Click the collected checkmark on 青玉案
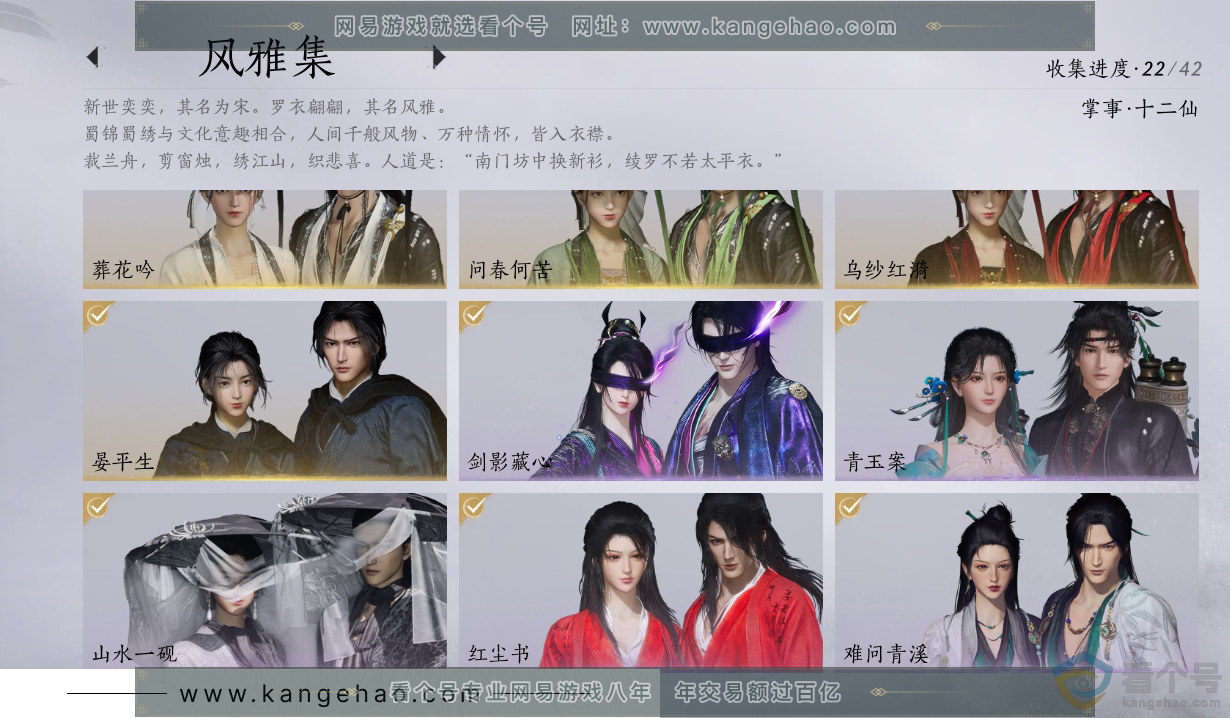Screen dimensions: 1230x718 850,315
